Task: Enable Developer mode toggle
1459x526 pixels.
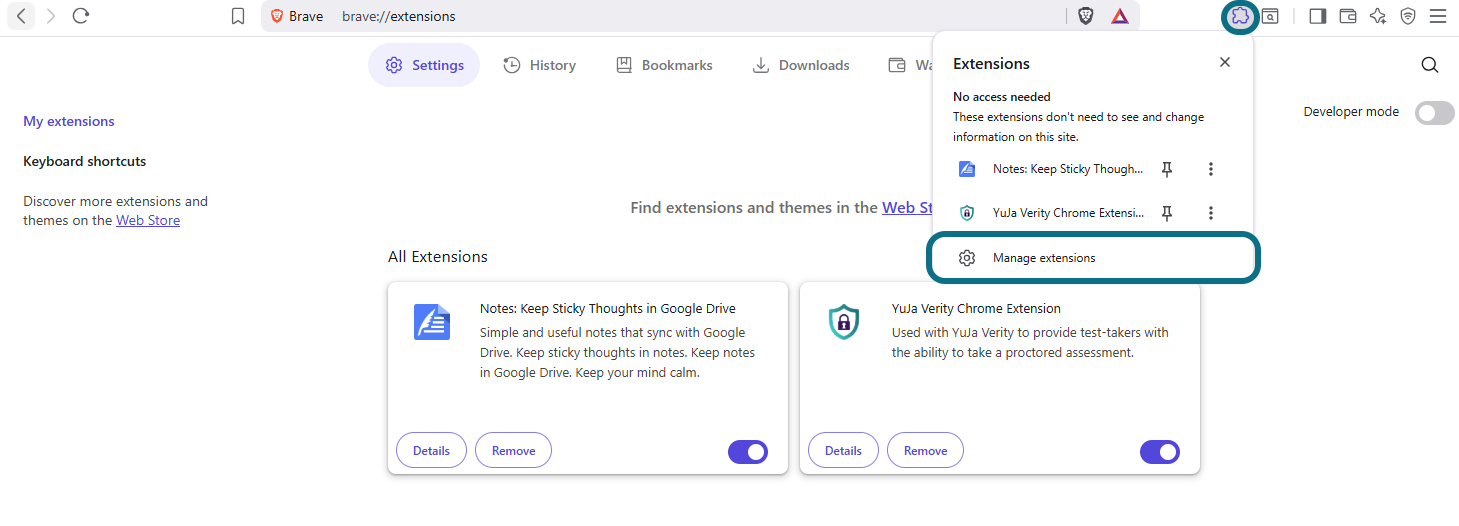Action: coord(1435,112)
